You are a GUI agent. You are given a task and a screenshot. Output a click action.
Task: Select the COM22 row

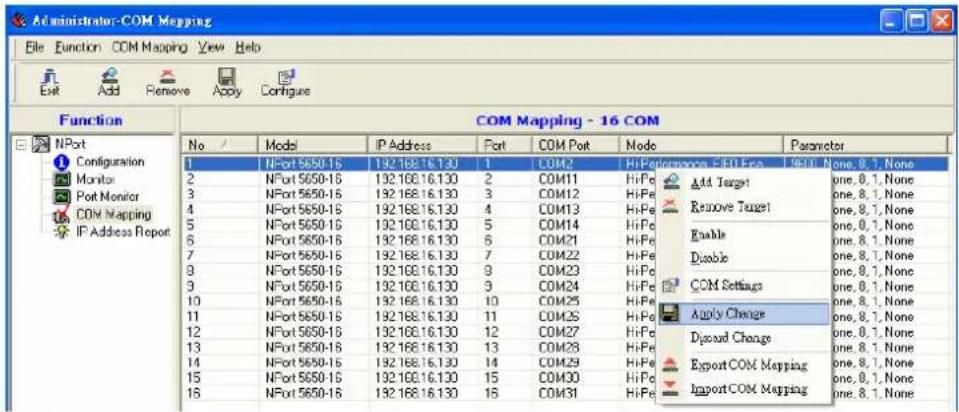pos(566,256)
